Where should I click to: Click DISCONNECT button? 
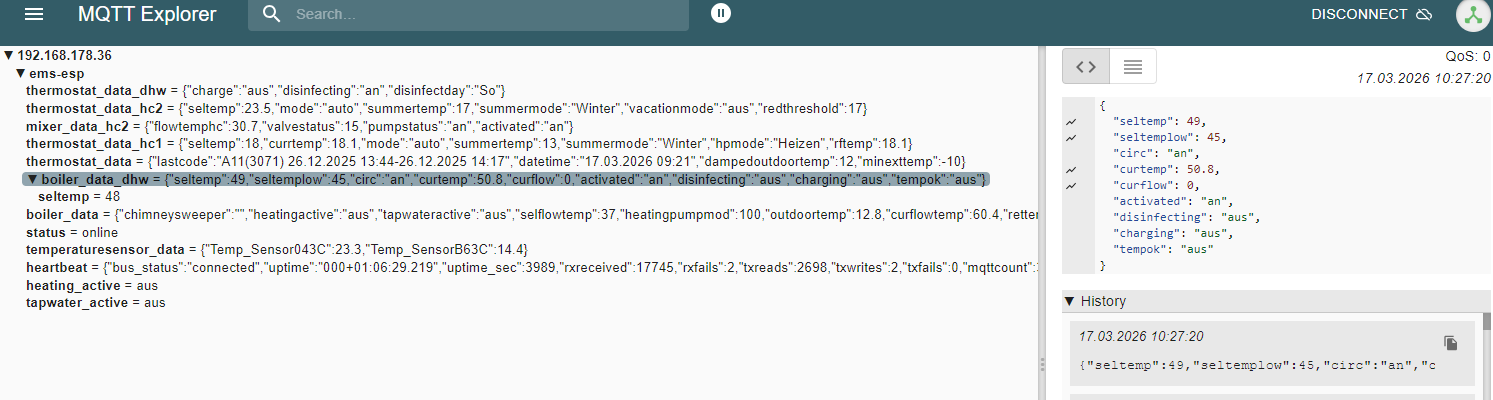coord(1373,14)
